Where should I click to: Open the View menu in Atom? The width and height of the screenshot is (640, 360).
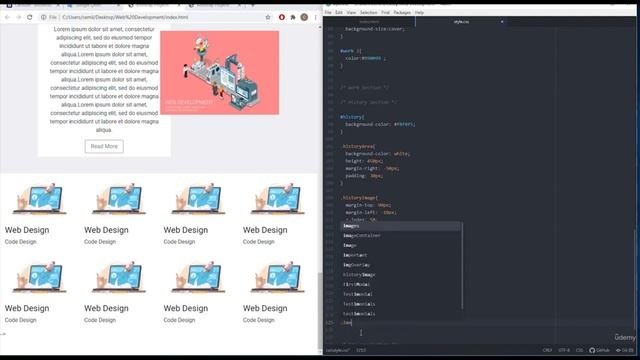pos(351,13)
